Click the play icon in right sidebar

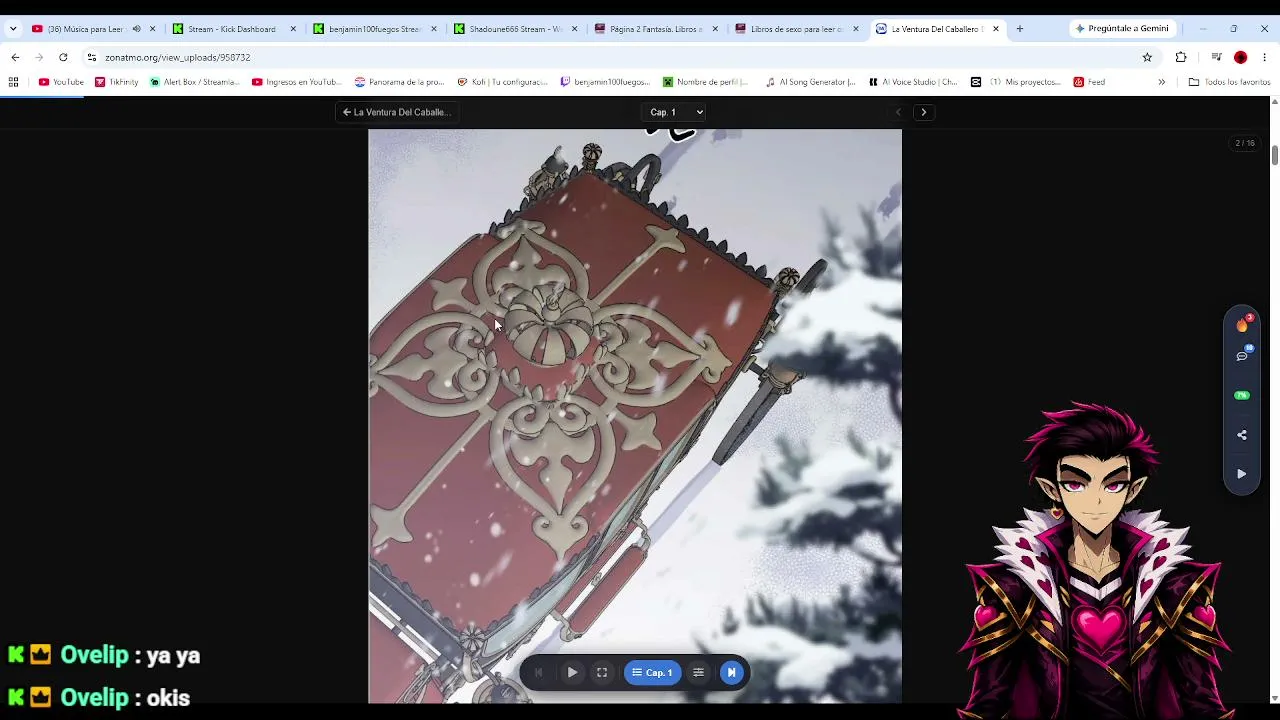coord(1242,474)
